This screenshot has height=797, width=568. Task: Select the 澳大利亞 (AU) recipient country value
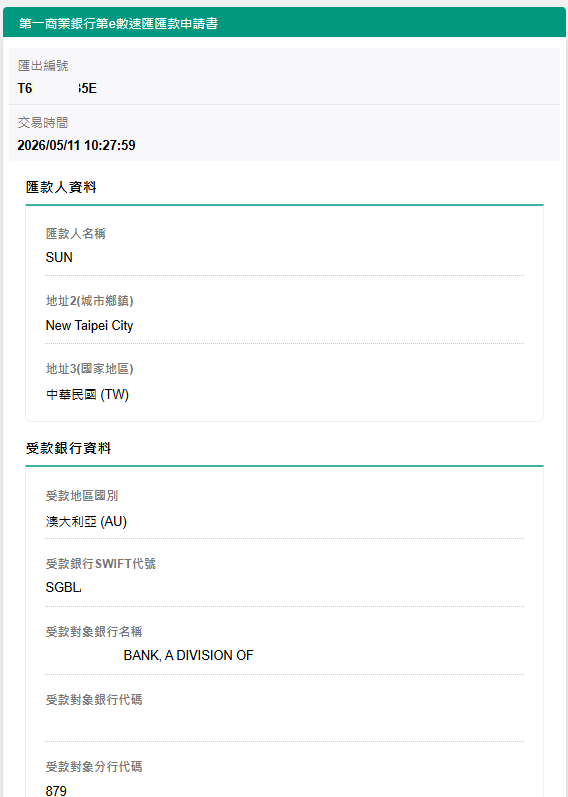(86, 522)
